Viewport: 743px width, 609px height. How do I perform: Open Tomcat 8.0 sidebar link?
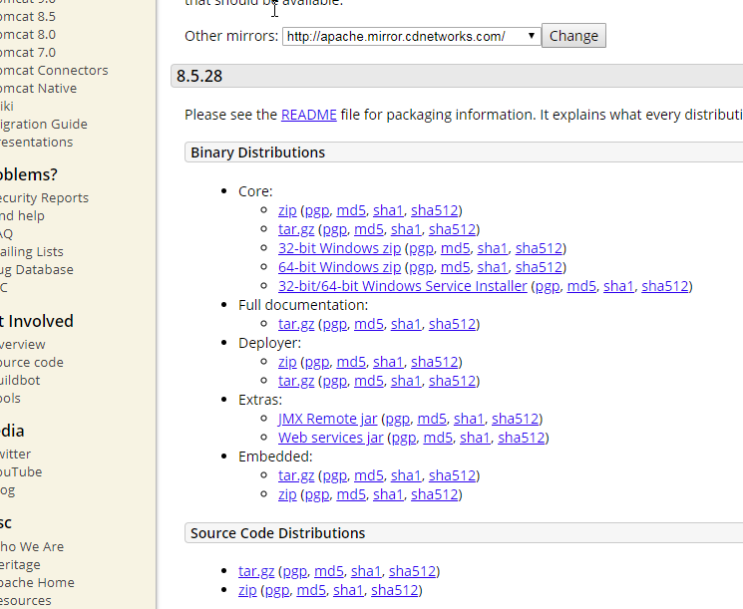27,35
